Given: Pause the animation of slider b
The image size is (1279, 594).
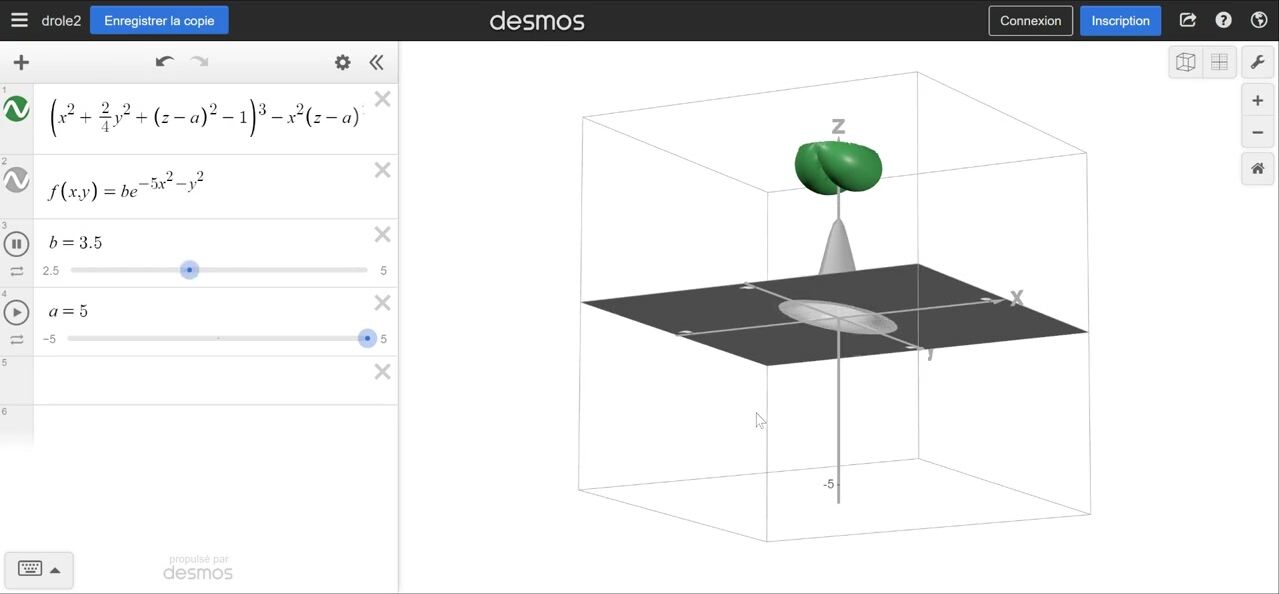Looking at the screenshot, I should point(17,243).
